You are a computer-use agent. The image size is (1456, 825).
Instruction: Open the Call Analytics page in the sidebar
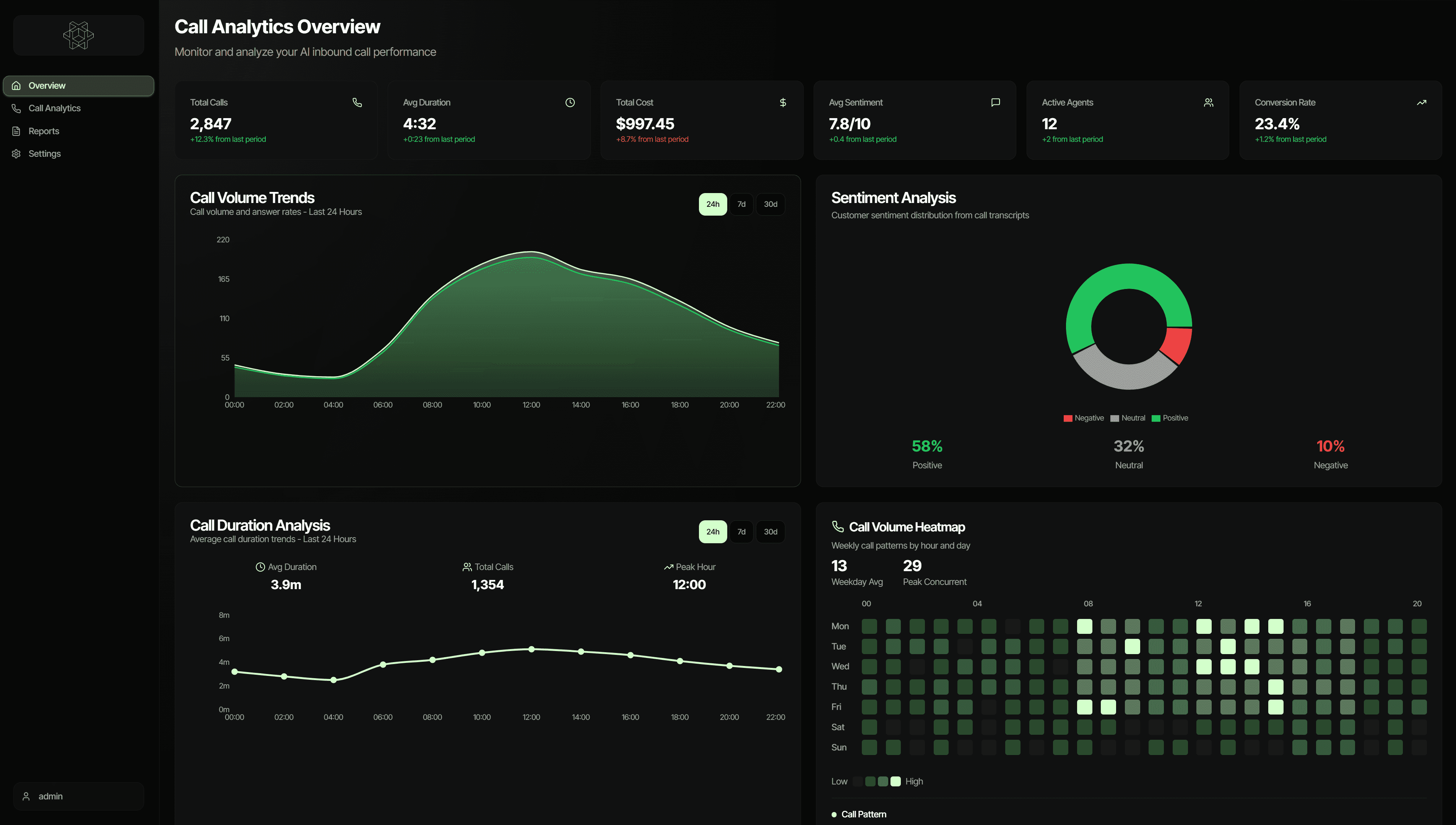(54, 108)
